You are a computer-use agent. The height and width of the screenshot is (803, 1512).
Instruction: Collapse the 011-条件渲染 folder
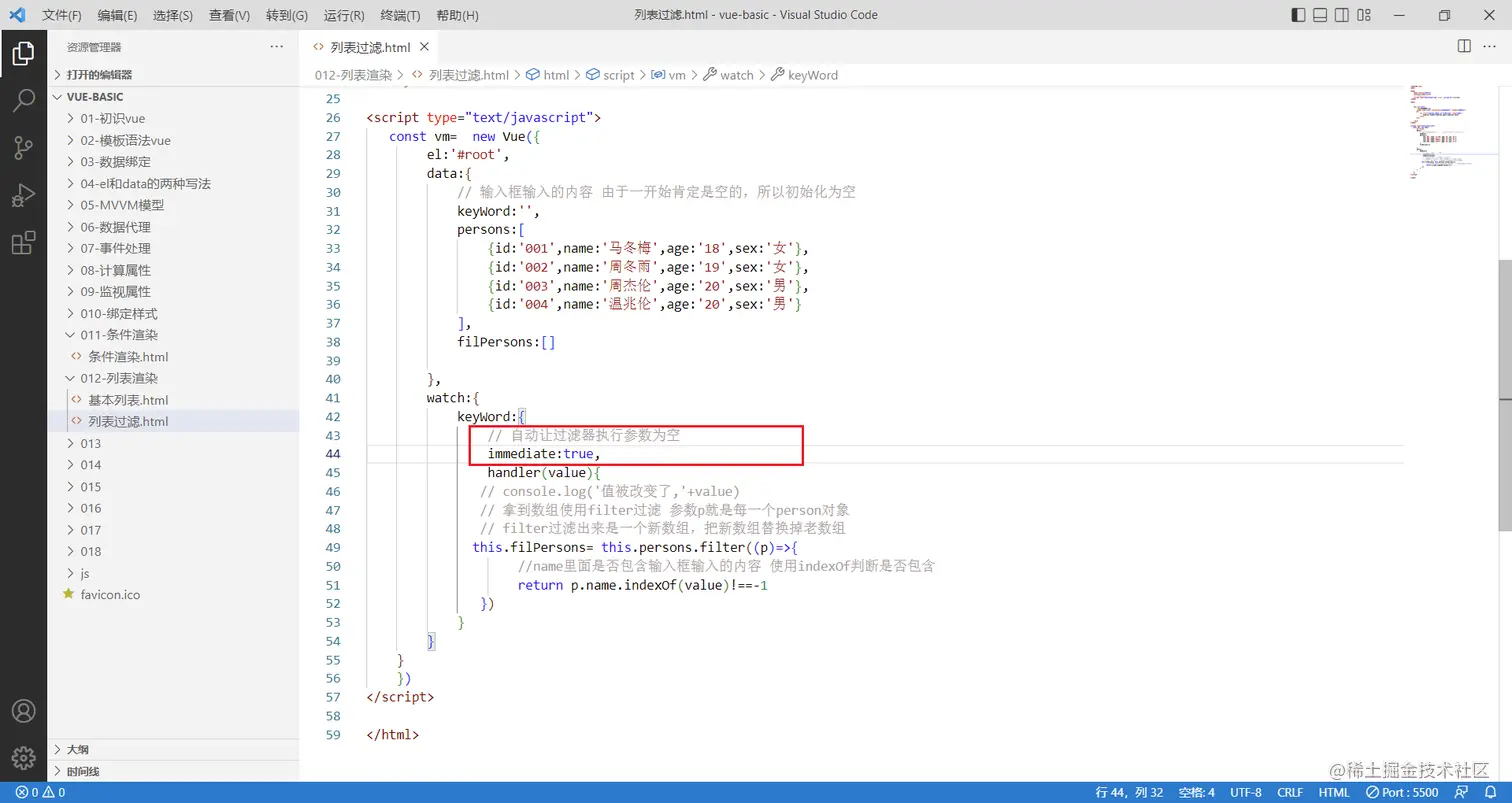pyautogui.click(x=173, y=335)
